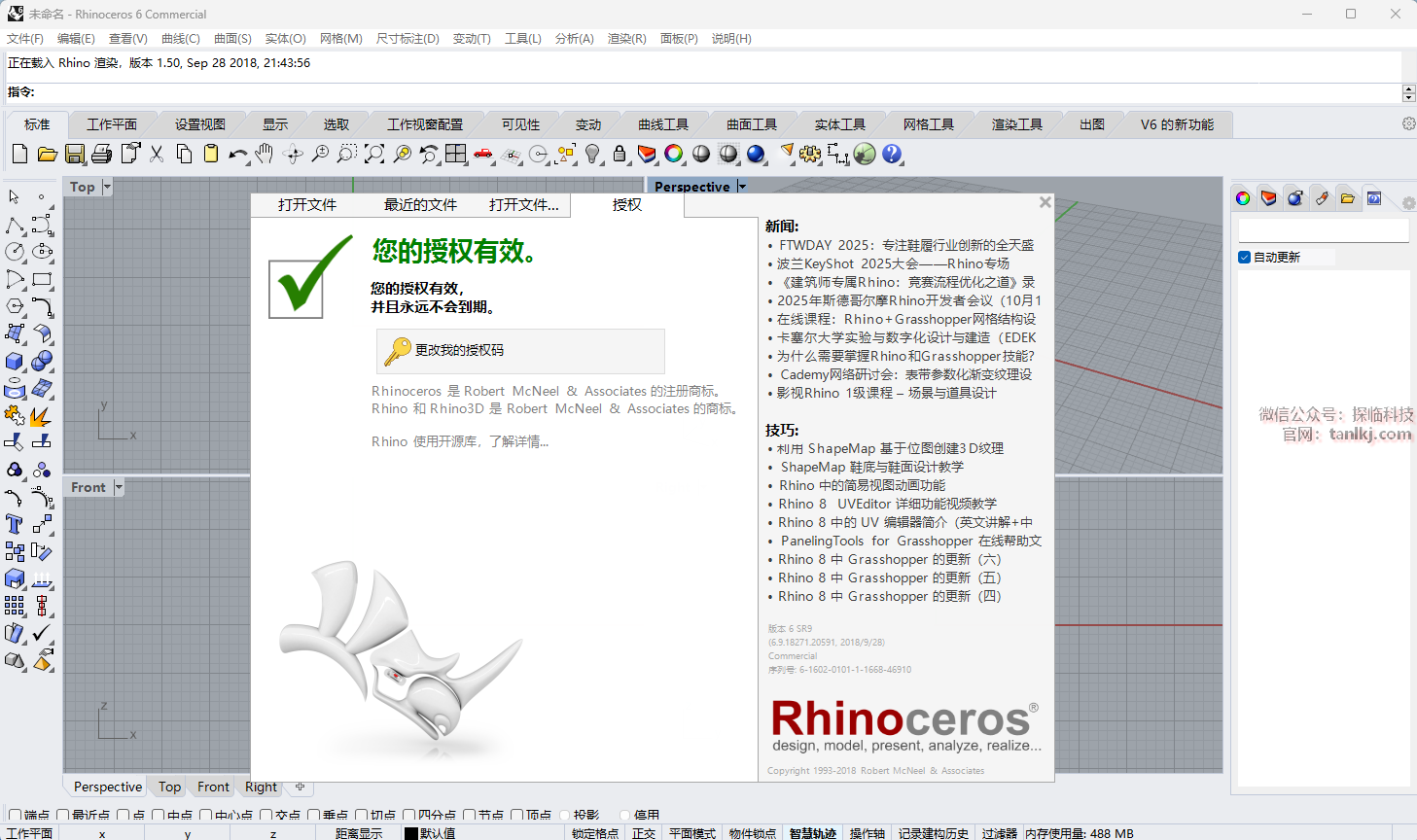Screen dimensions: 1417x840
Task: Open the four-viewport layout tool
Action: point(456,155)
